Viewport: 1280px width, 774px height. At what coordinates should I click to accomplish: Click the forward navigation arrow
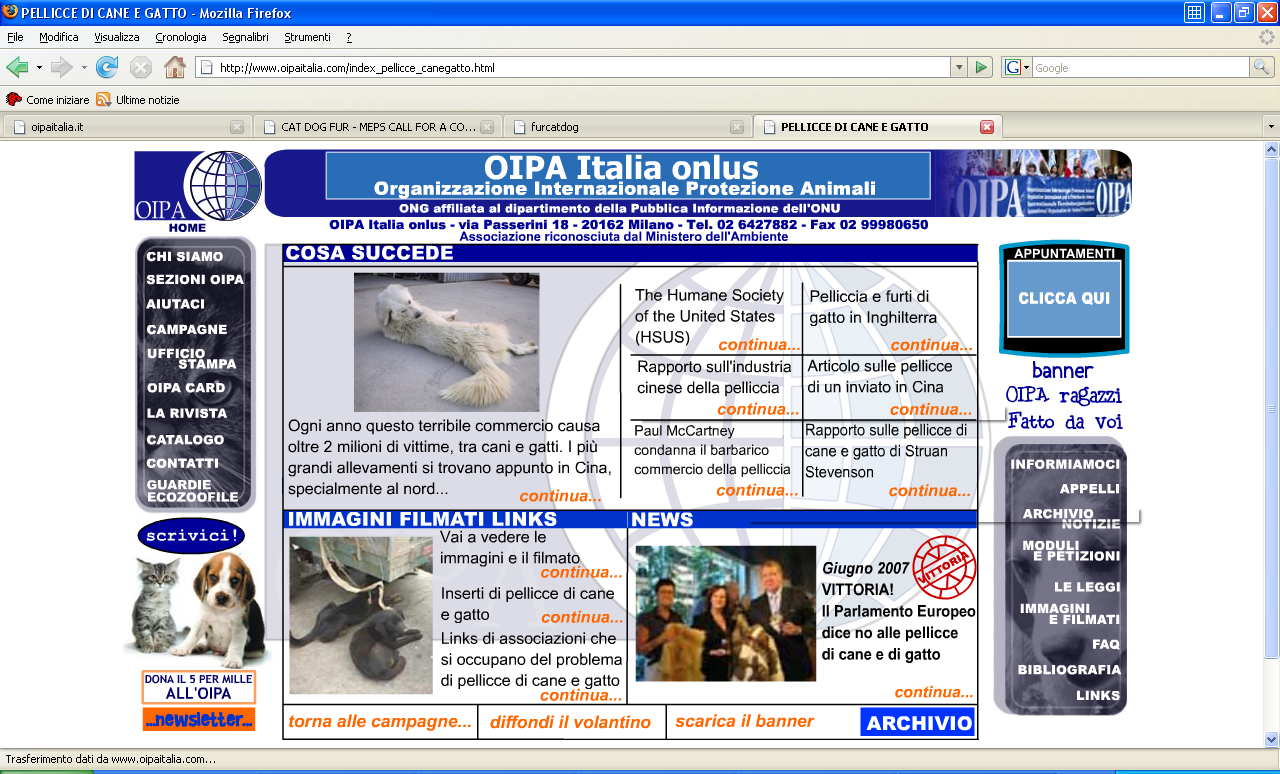[x=62, y=67]
